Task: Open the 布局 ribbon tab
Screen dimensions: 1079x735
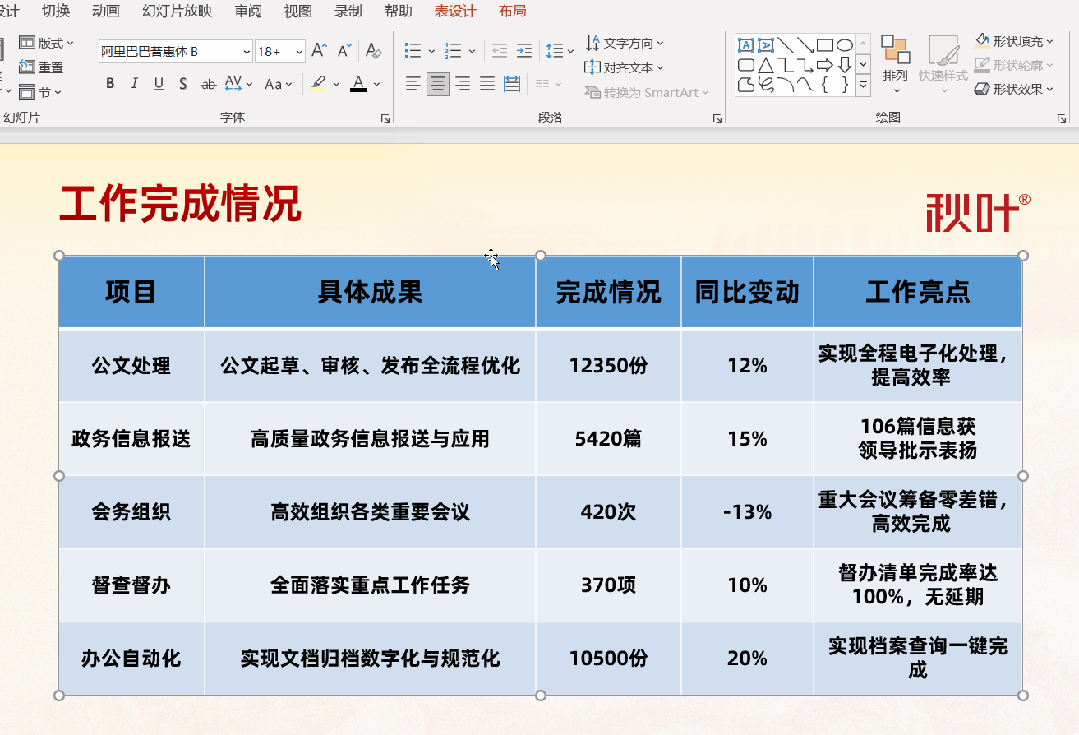Action: pos(512,11)
